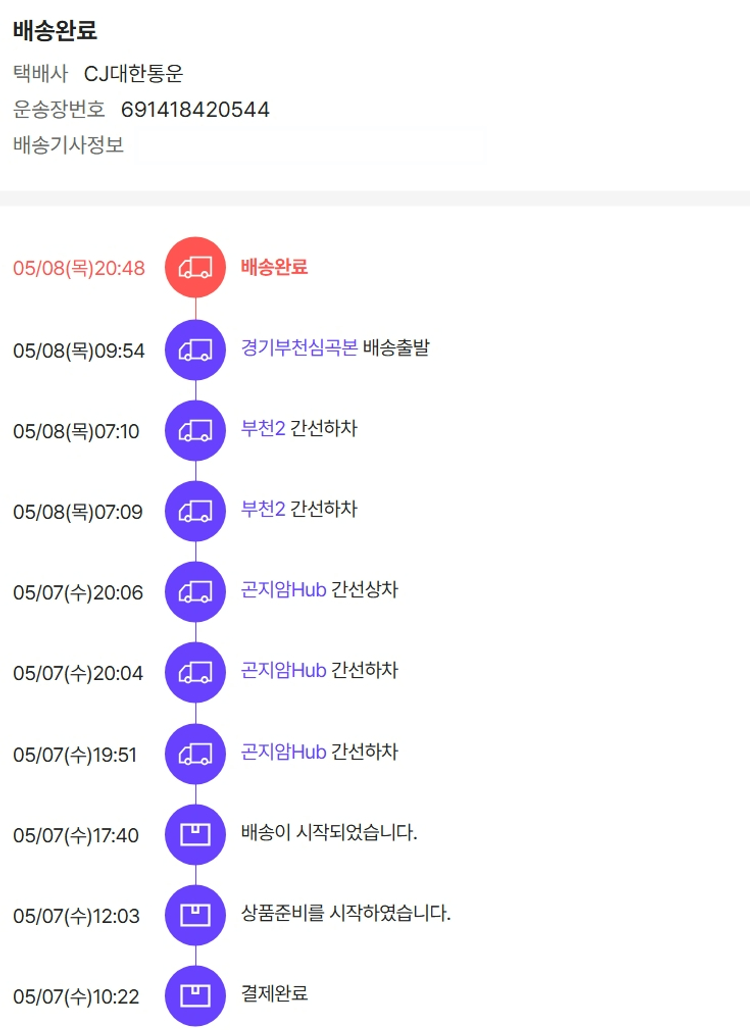Click the courier name CJ대한통운
Image resolution: width=750 pixels, height=1033 pixels.
pyautogui.click(x=134, y=74)
